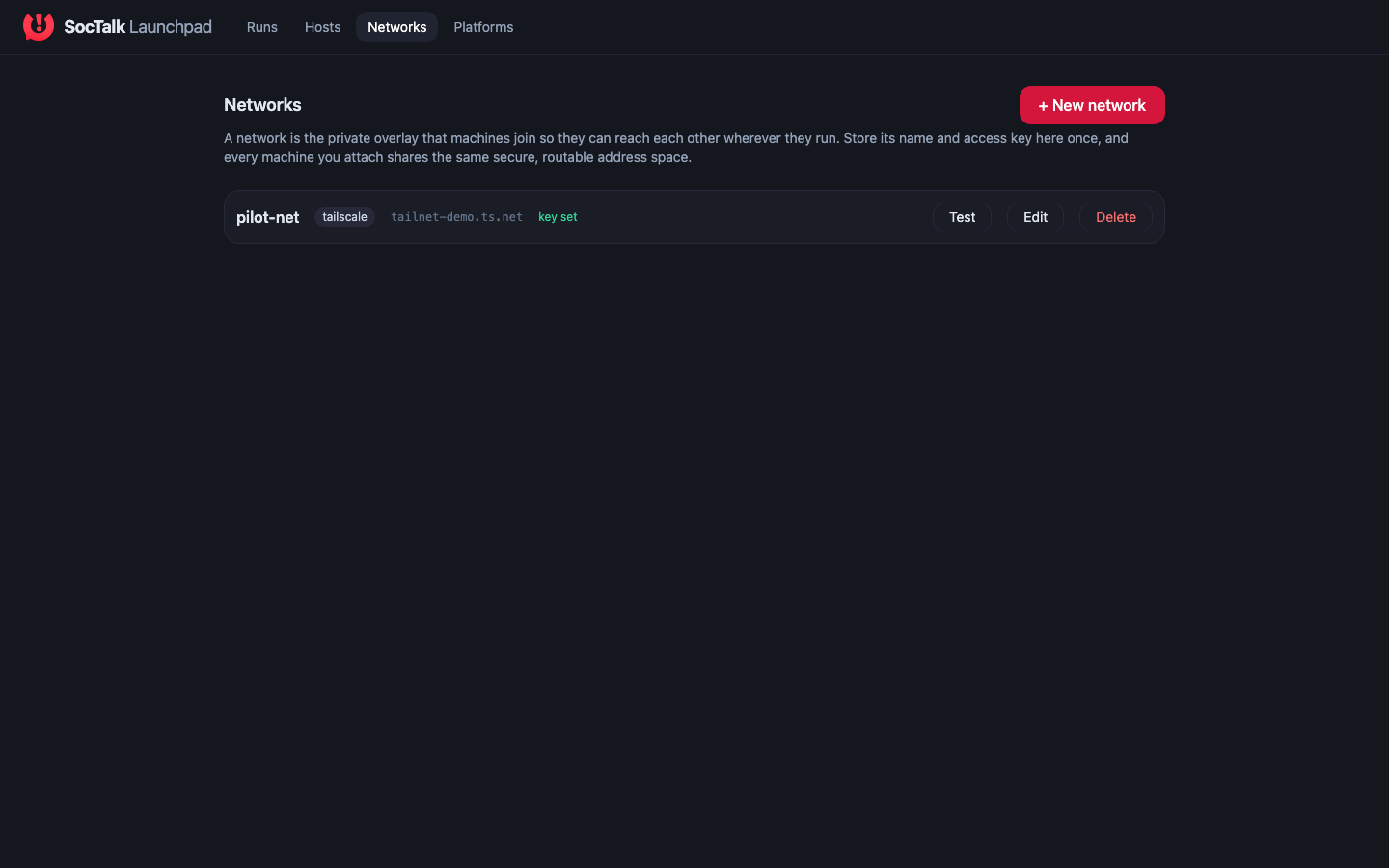The height and width of the screenshot is (868, 1389).
Task: Click the tailscale type badge
Action: [344, 217]
